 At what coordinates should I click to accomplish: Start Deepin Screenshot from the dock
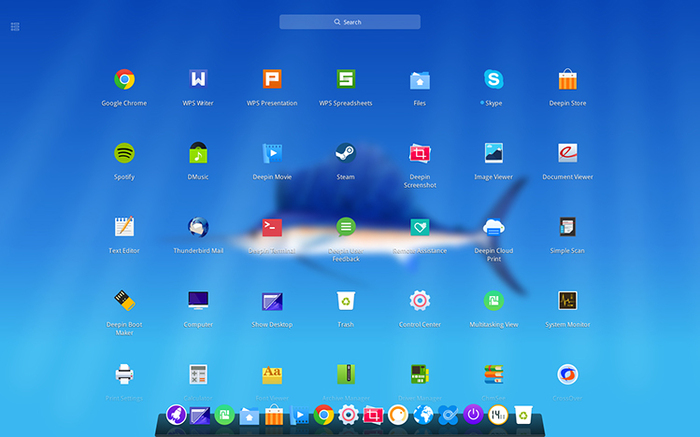click(373, 416)
